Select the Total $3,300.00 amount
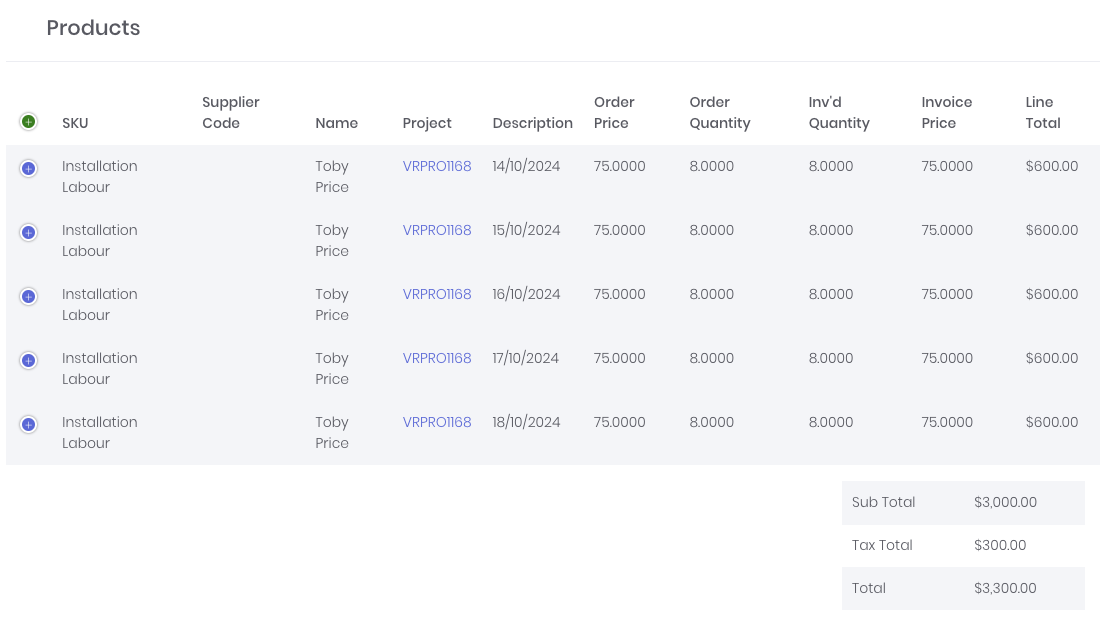Screen dimensions: 1108x625 tap(1005, 588)
